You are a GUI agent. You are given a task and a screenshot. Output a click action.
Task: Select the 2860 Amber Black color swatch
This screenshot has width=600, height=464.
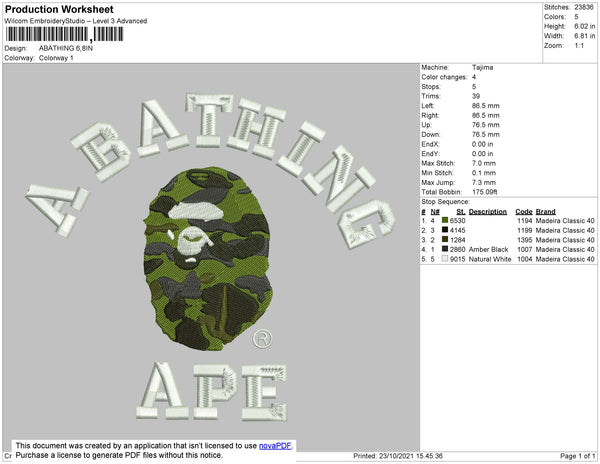click(445, 249)
